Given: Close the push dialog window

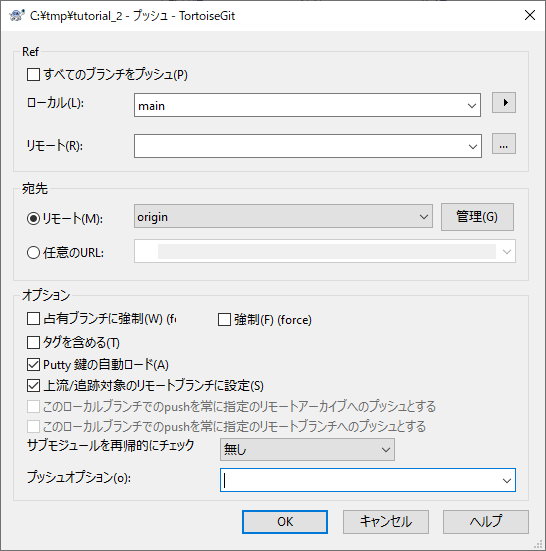Looking at the screenshot, I should pos(529,15).
